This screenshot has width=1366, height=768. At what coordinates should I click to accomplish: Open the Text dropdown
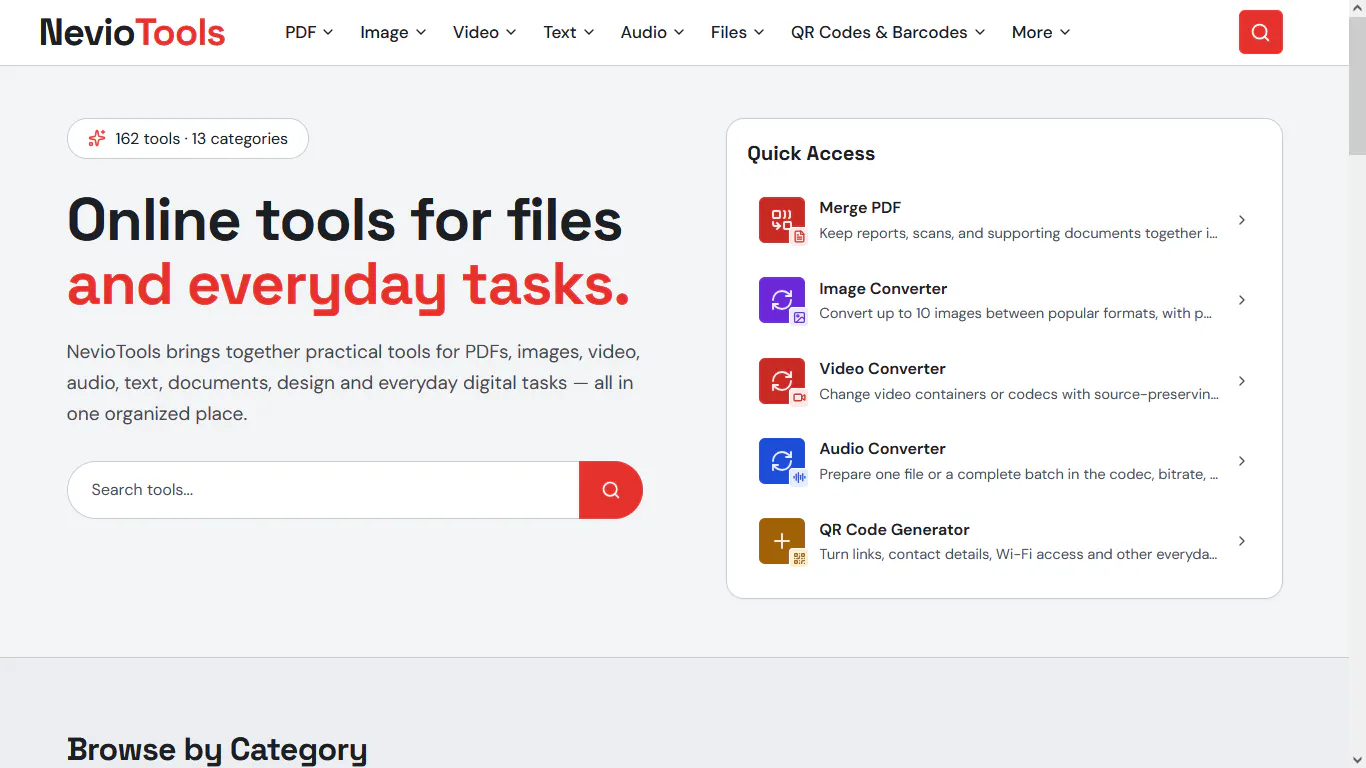[569, 32]
